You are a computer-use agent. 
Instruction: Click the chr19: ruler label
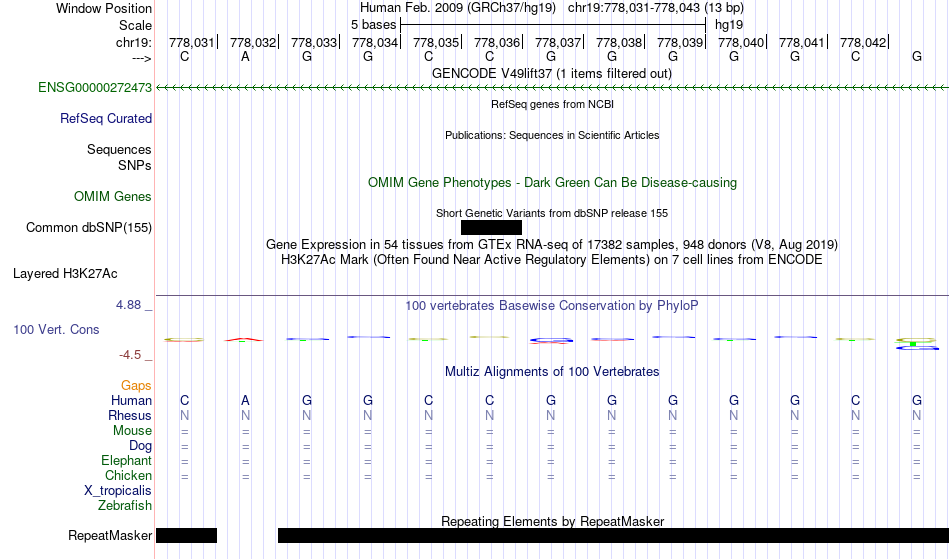point(134,42)
